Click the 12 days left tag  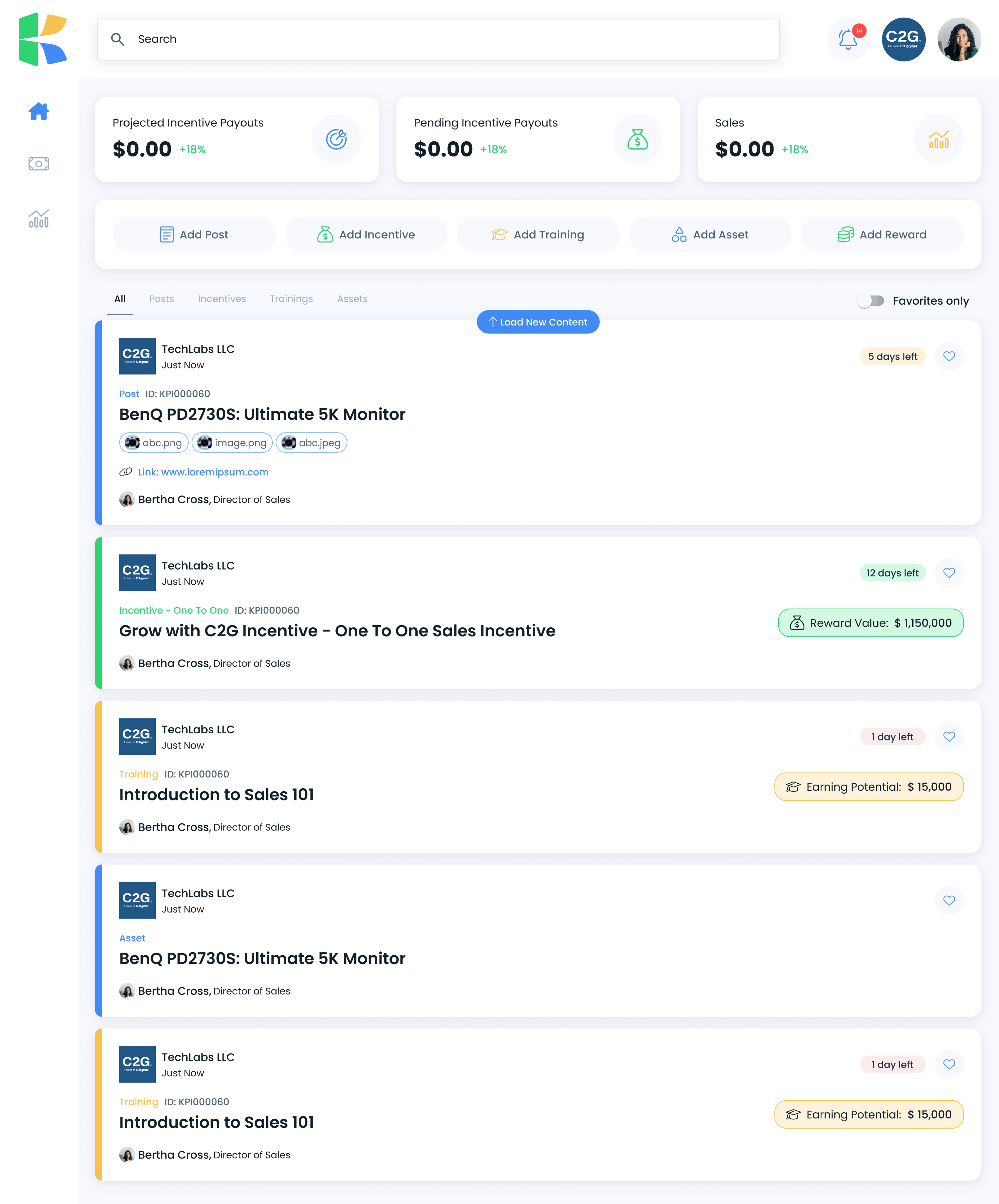(x=892, y=573)
